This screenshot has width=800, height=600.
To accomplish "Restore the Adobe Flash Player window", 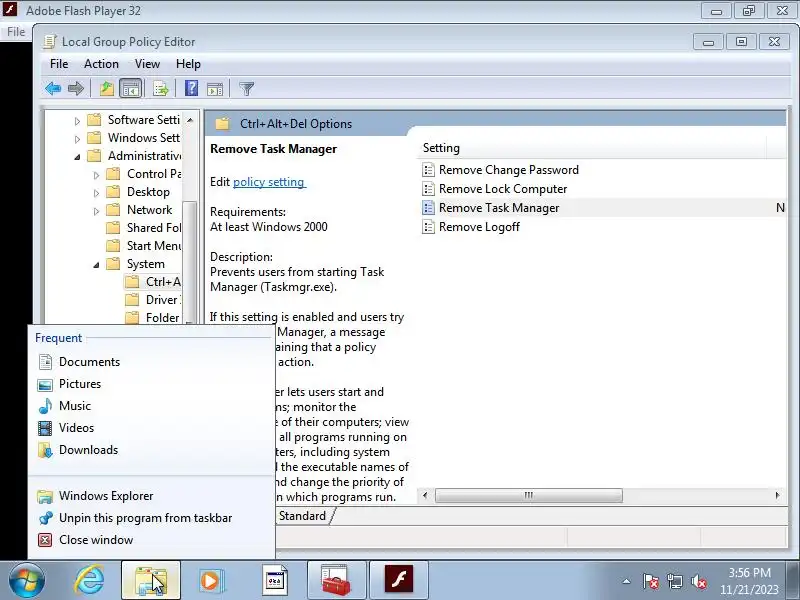I will [749, 11].
